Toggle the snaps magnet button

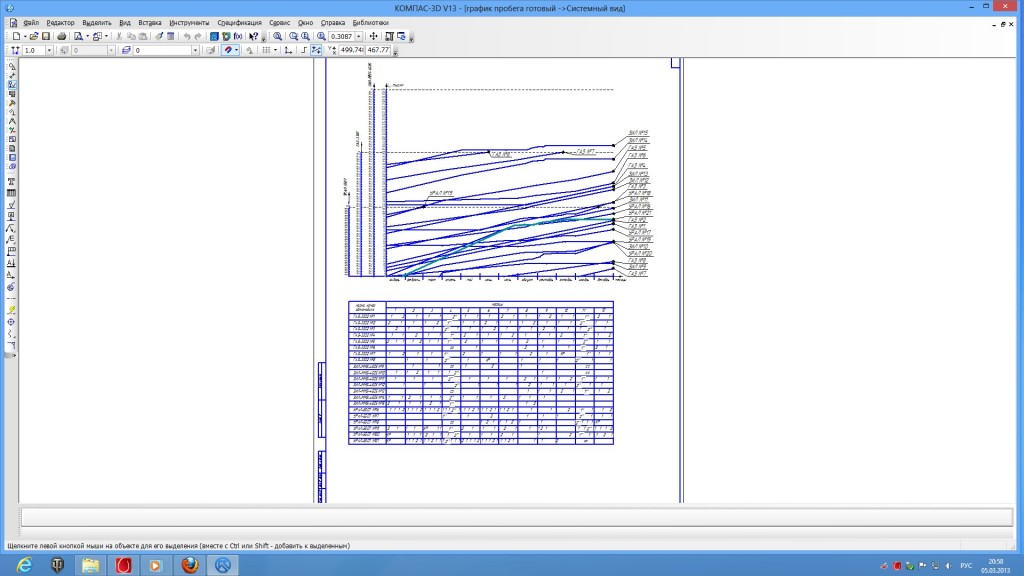(x=227, y=50)
